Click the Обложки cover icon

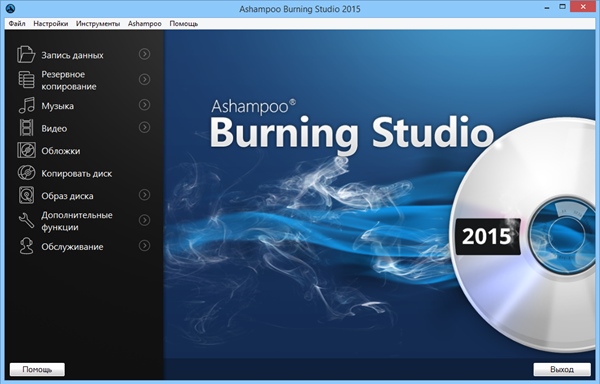(26, 150)
